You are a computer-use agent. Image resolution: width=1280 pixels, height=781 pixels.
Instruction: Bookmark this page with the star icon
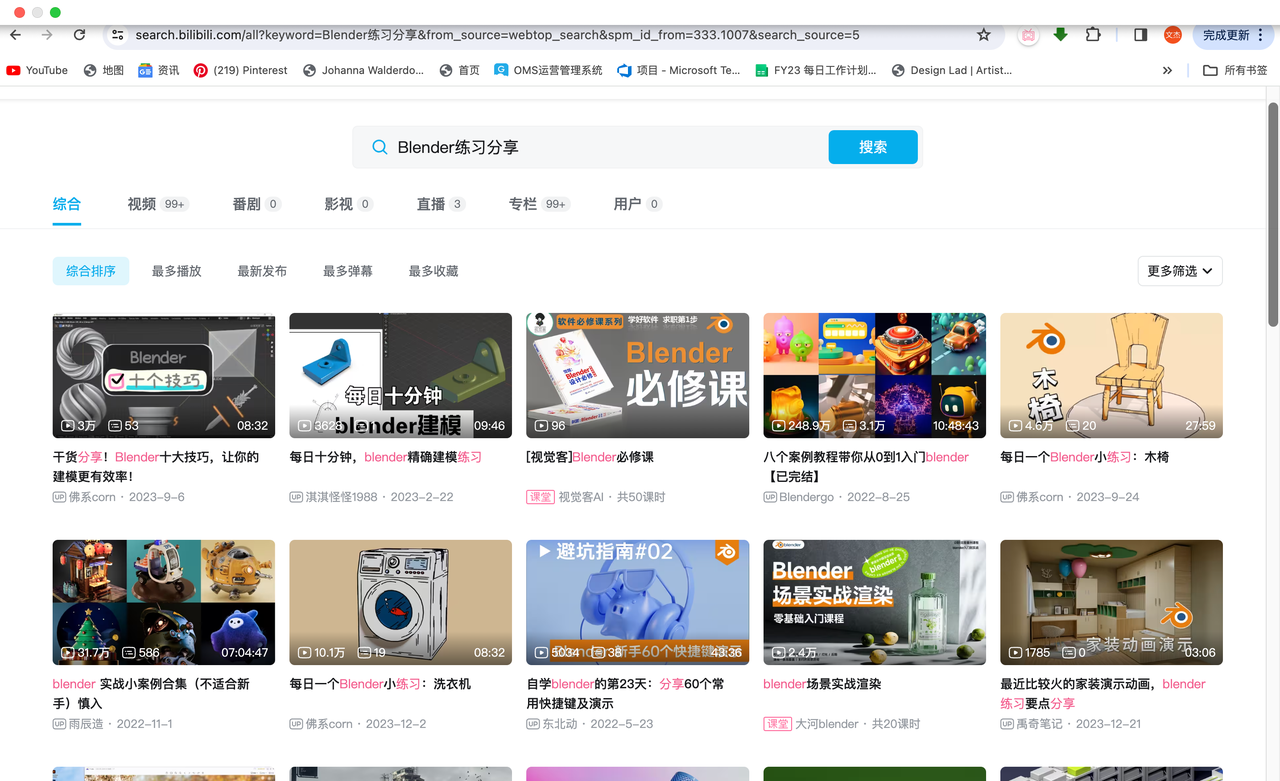pyautogui.click(x=984, y=35)
